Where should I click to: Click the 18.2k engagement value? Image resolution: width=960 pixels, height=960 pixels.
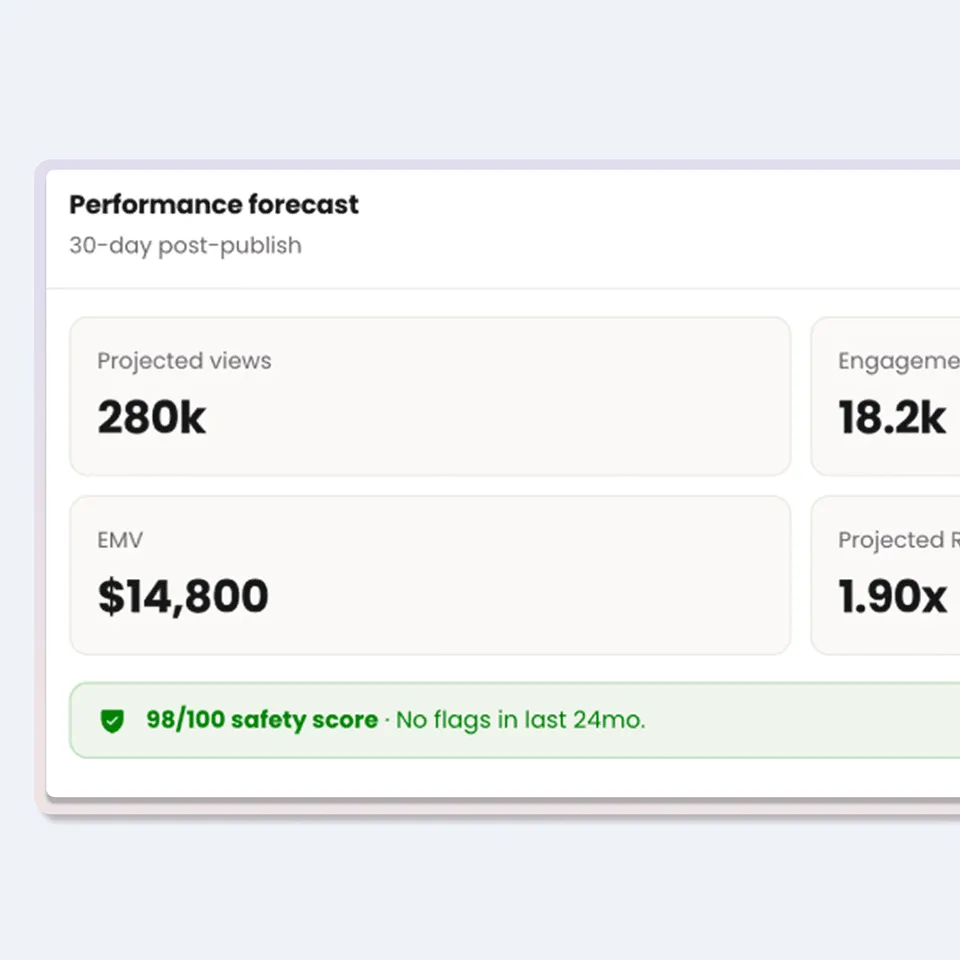tap(892, 418)
